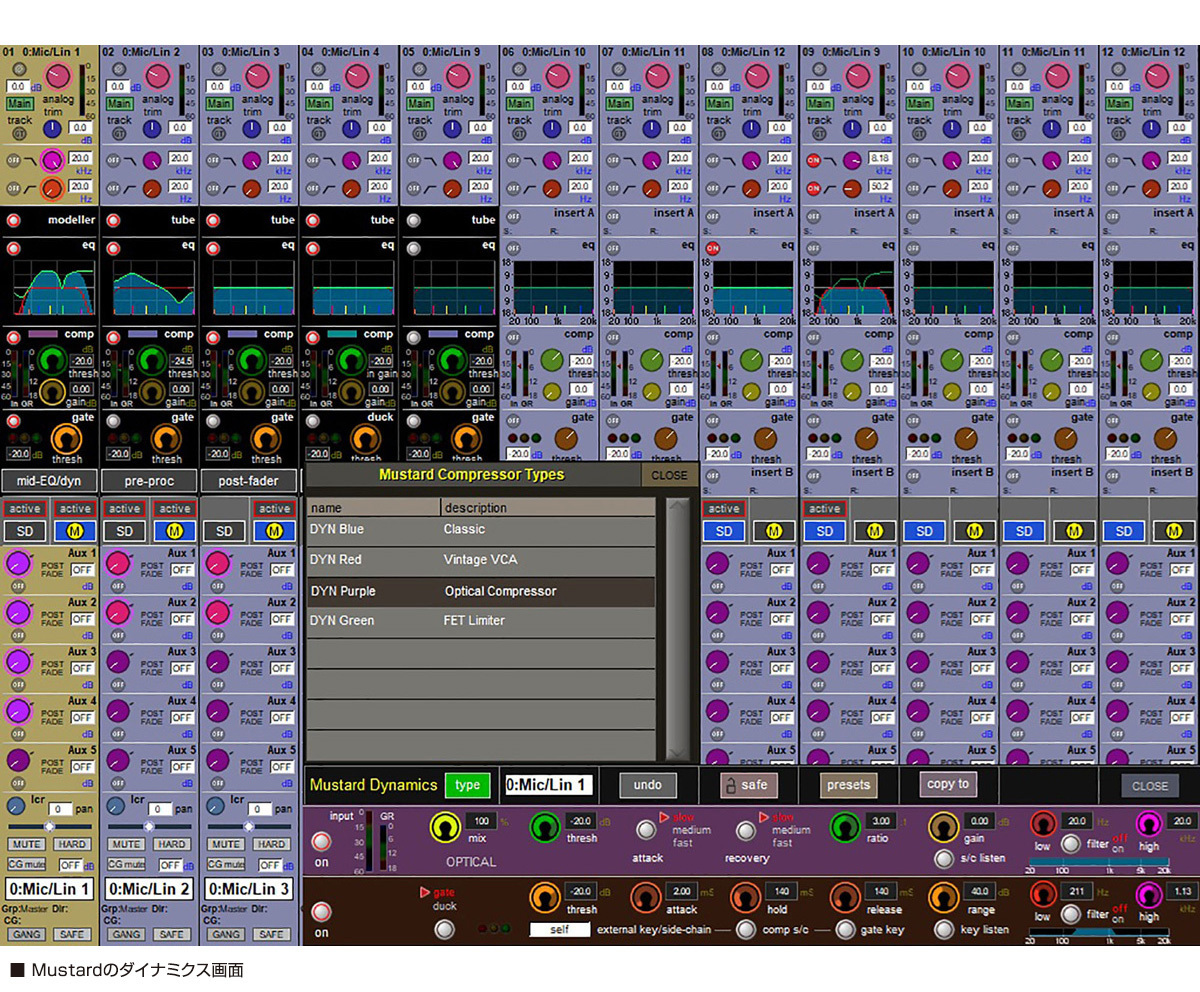The height and width of the screenshot is (992, 1200).
Task: Click the Mustard gate thresh knob
Action: (545, 896)
